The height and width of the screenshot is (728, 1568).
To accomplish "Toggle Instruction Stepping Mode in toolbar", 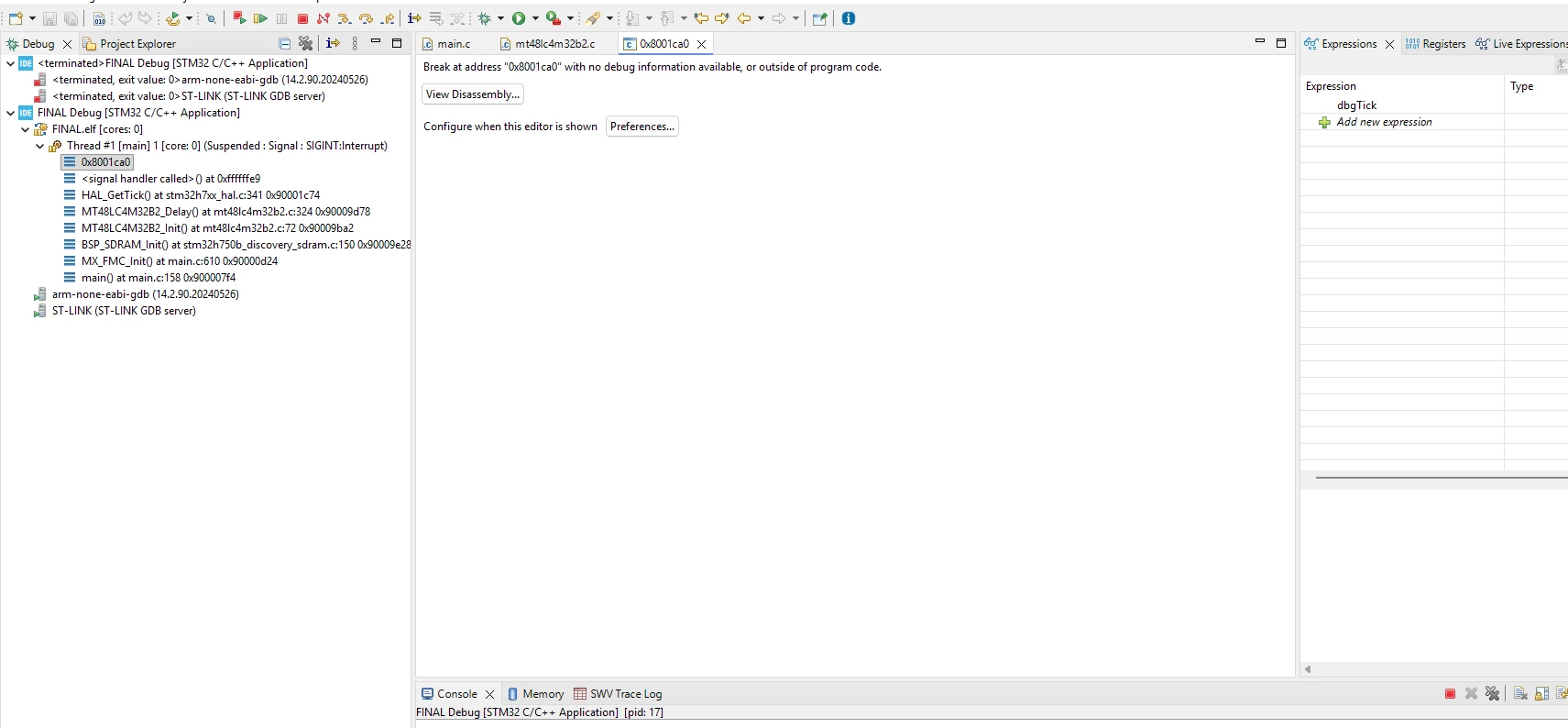I will coord(414,18).
